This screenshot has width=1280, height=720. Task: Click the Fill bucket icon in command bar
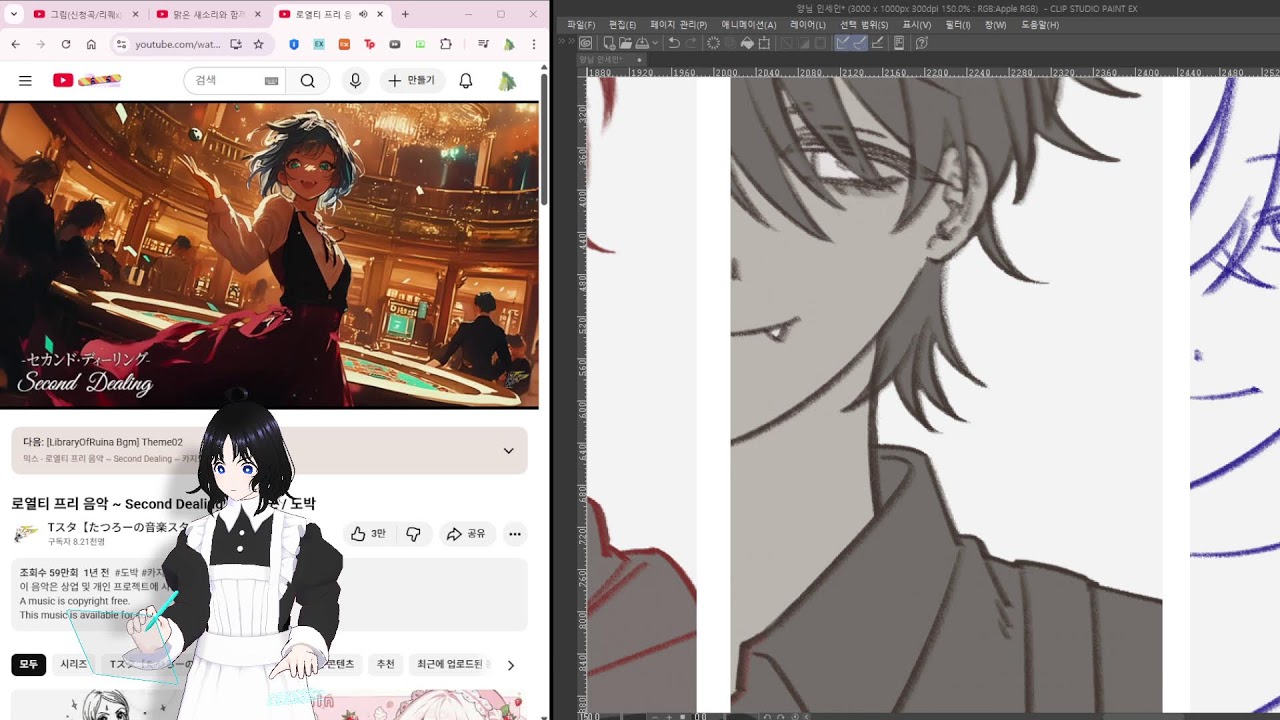(747, 43)
